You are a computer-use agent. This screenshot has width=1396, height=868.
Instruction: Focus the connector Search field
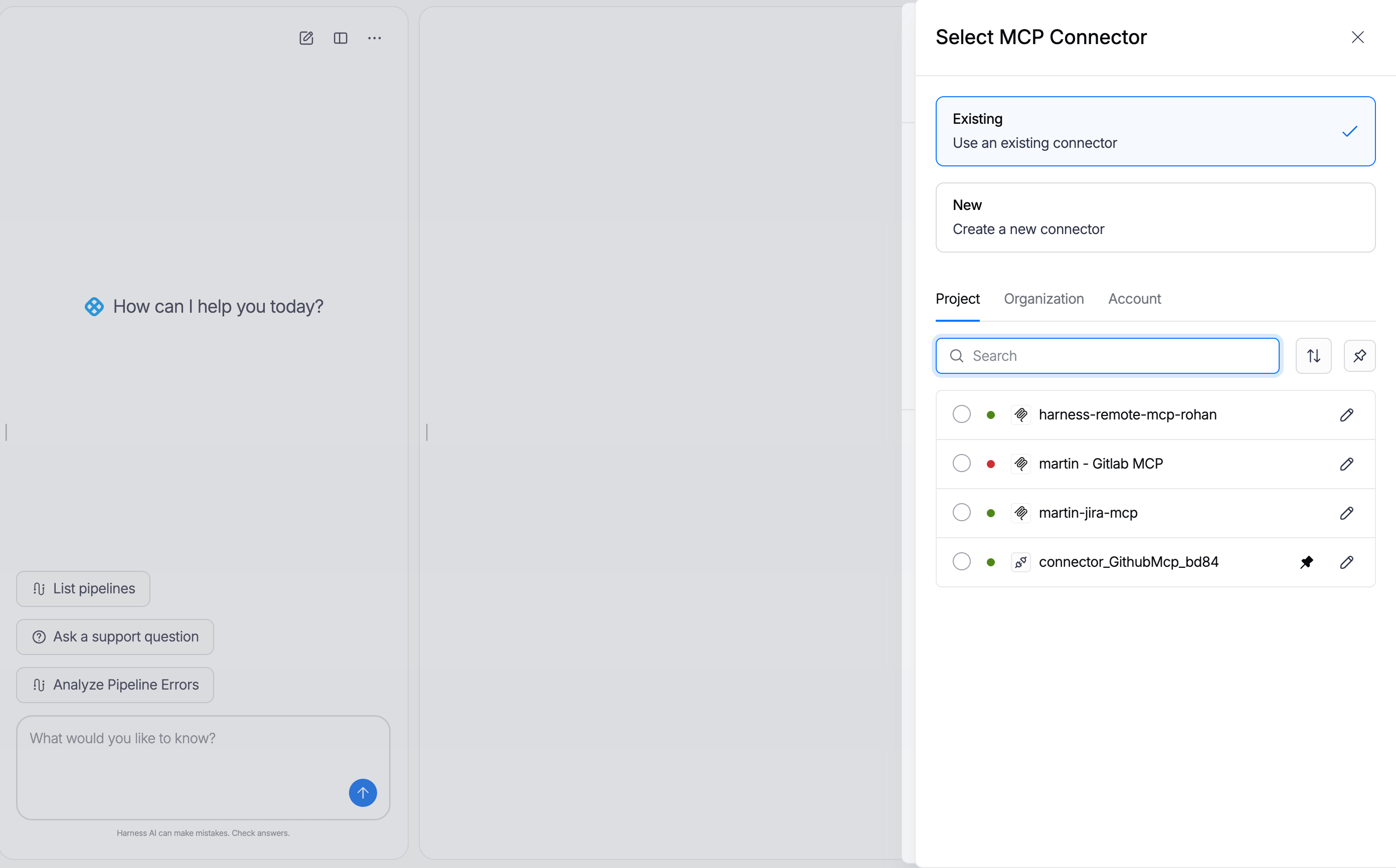tap(1107, 356)
